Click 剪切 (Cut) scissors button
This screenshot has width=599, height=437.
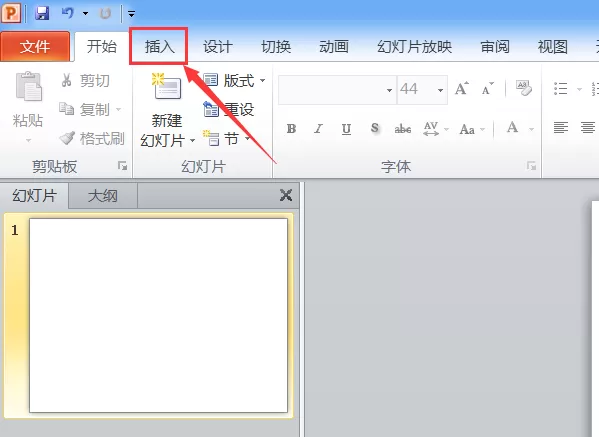tap(85, 81)
